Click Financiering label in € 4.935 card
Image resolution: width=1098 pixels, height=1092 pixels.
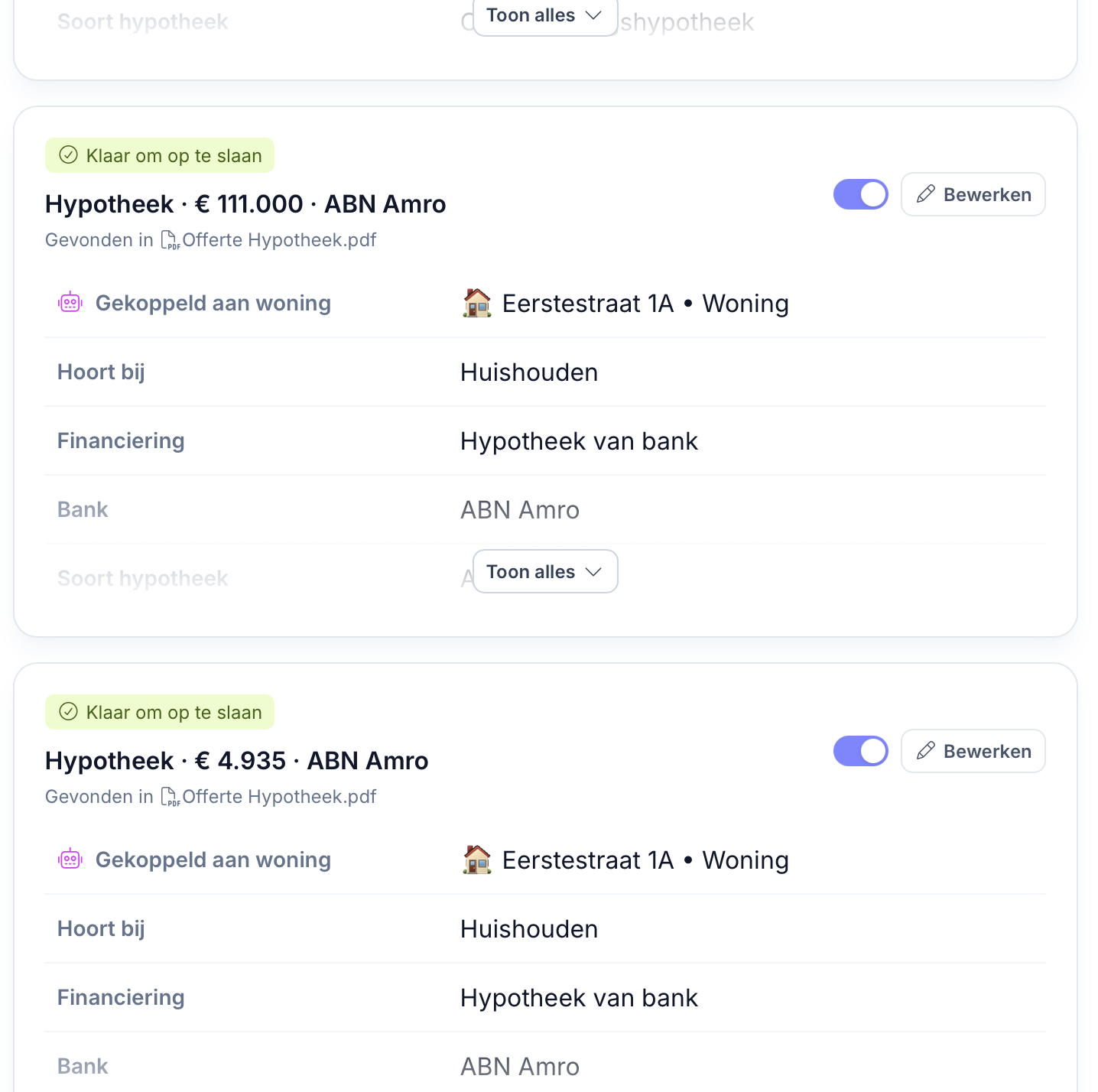click(121, 998)
